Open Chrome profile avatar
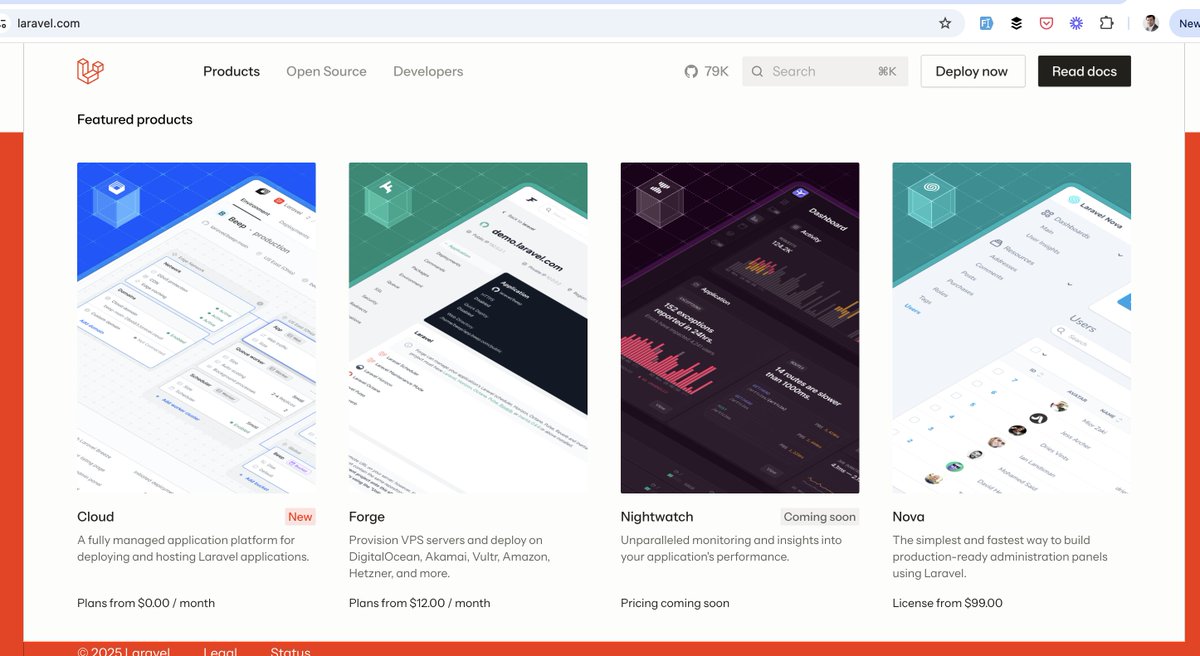The image size is (1200, 656). point(1151,23)
